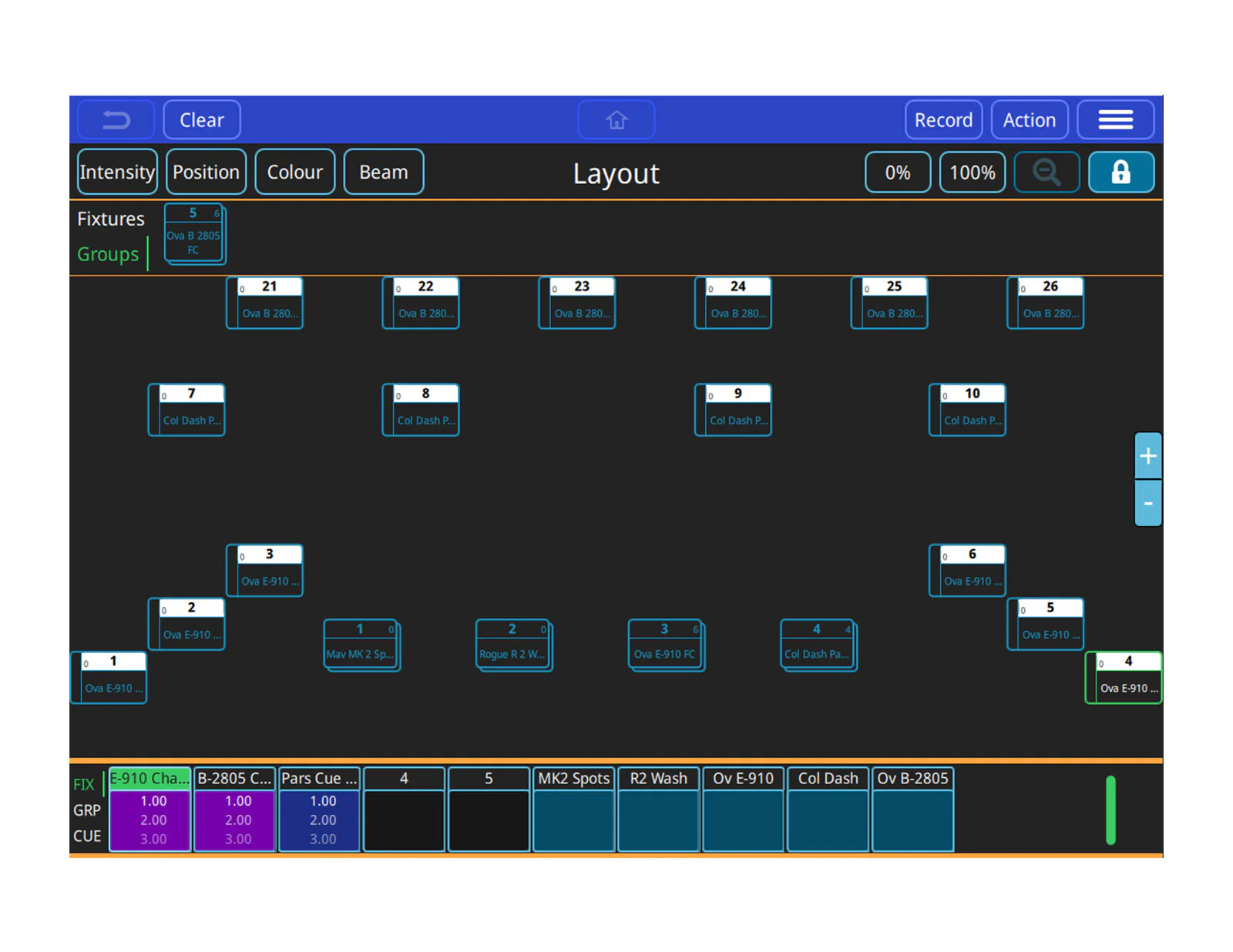Open the Pars Cue stack

pos(320,809)
